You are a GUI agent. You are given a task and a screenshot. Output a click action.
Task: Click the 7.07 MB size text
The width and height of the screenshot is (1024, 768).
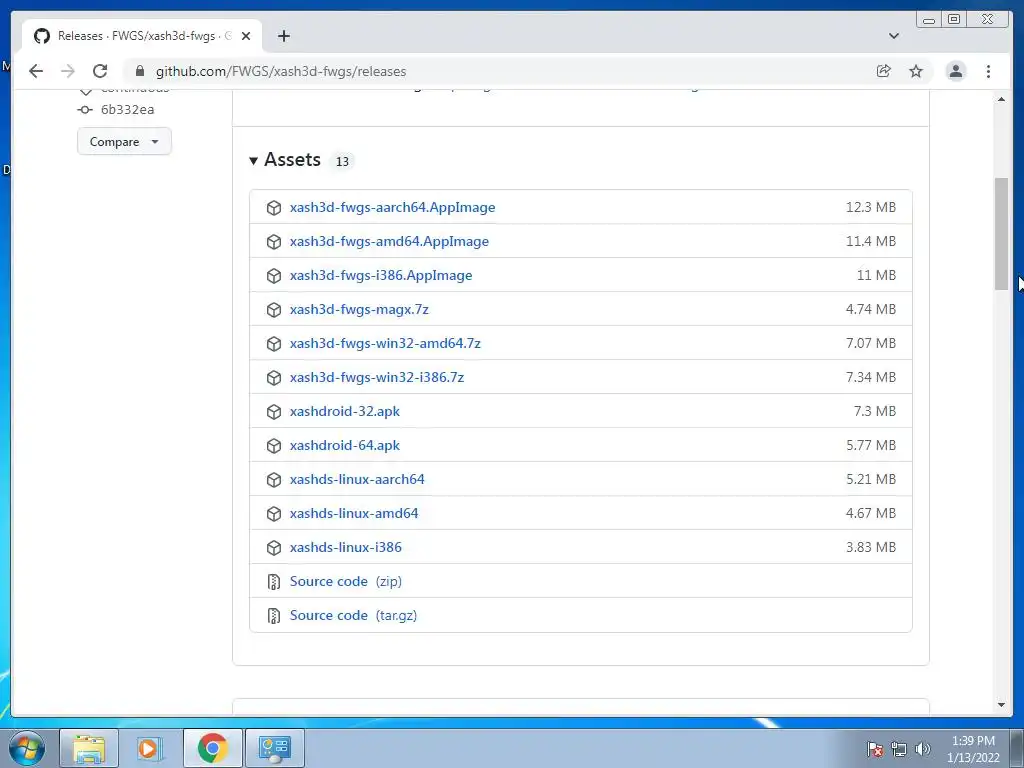(x=871, y=343)
